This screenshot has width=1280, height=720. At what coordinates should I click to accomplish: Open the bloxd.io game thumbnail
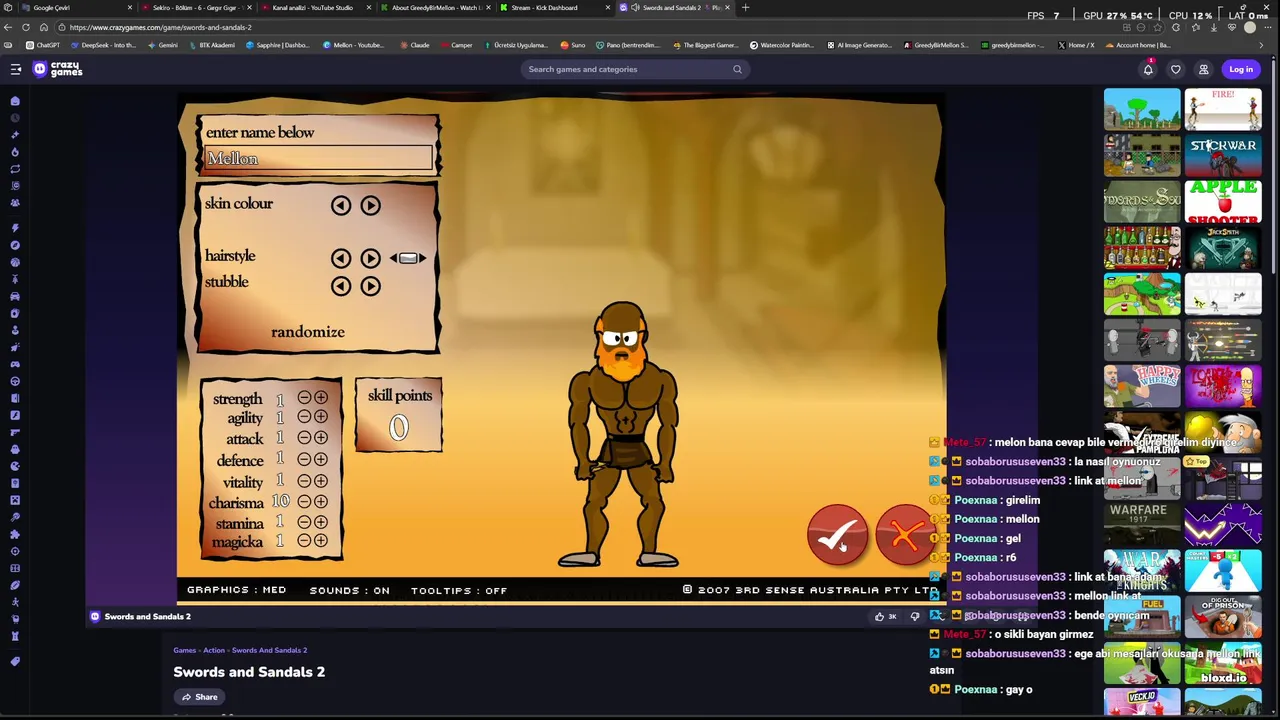[x=1223, y=662]
